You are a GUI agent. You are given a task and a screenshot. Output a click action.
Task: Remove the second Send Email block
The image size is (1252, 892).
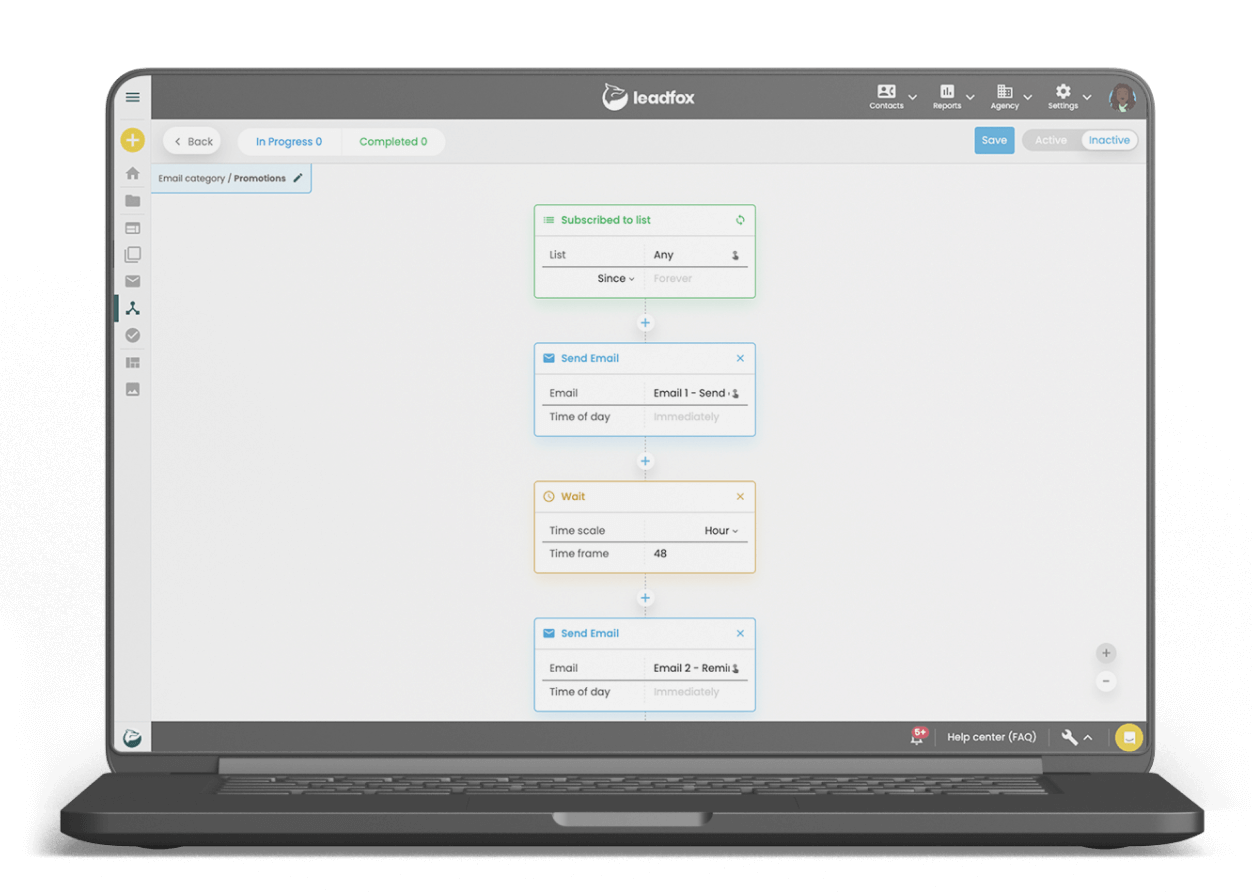(740, 633)
